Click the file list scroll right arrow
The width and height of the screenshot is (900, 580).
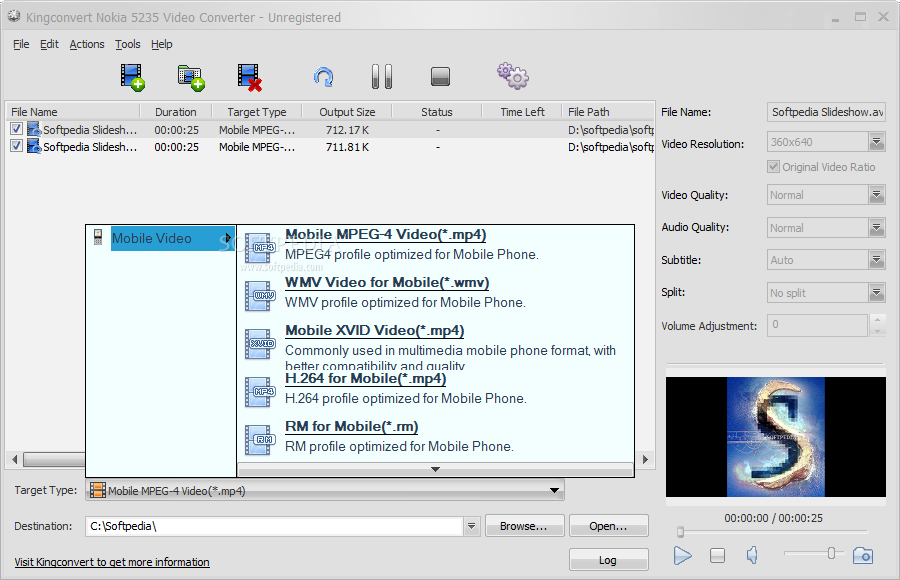click(646, 459)
